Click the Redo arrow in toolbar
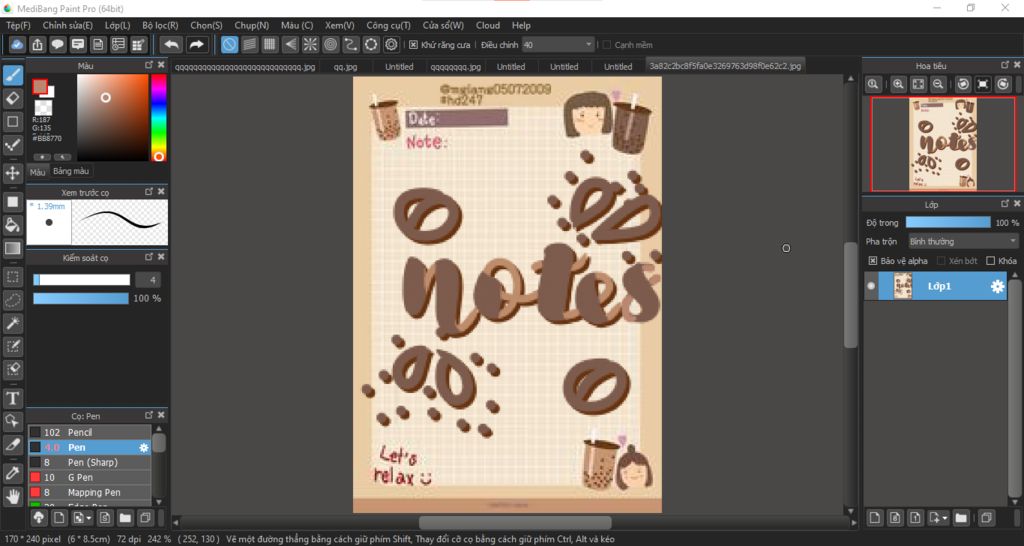 click(196, 44)
